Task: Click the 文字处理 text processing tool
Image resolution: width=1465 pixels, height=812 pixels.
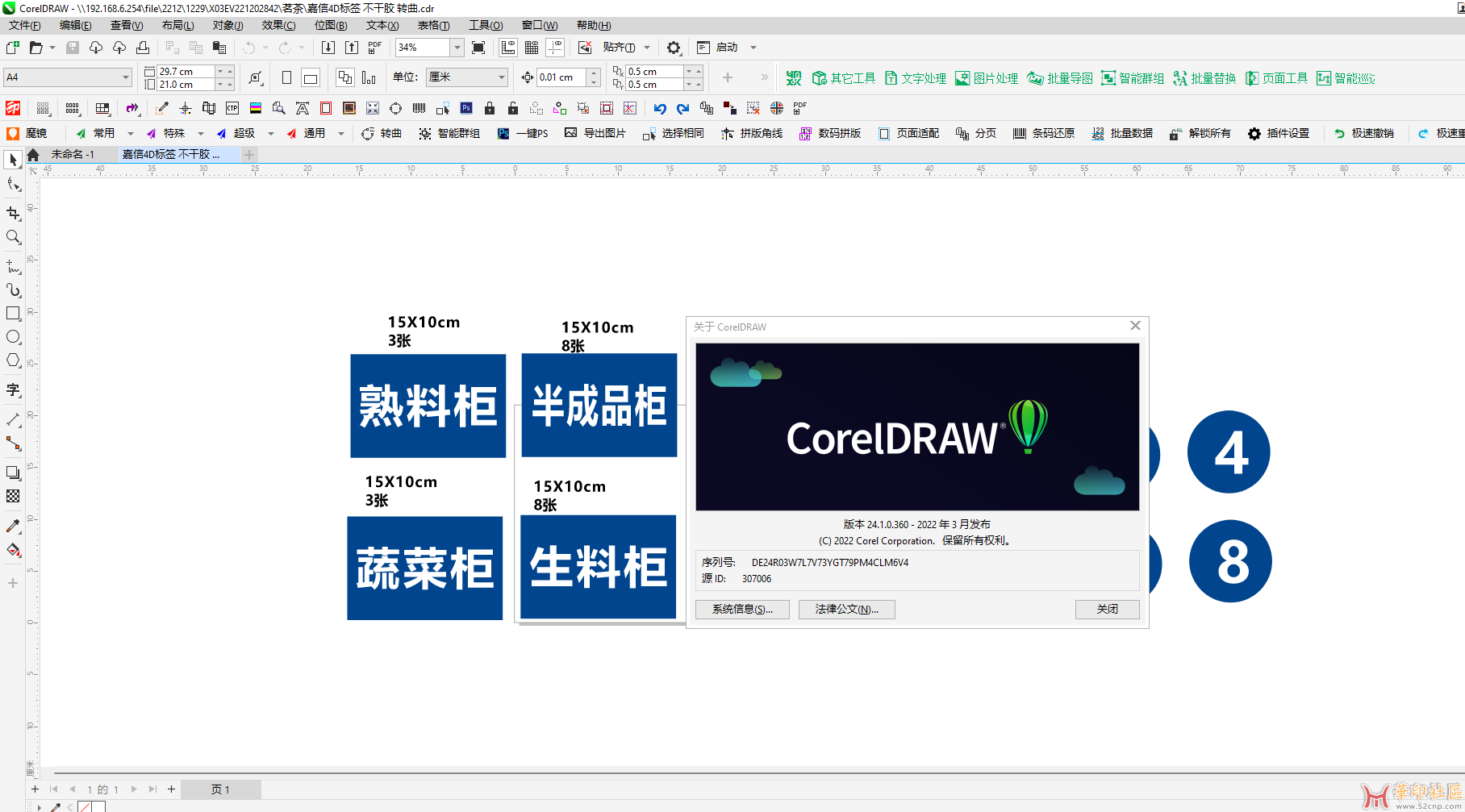Action: click(x=915, y=78)
